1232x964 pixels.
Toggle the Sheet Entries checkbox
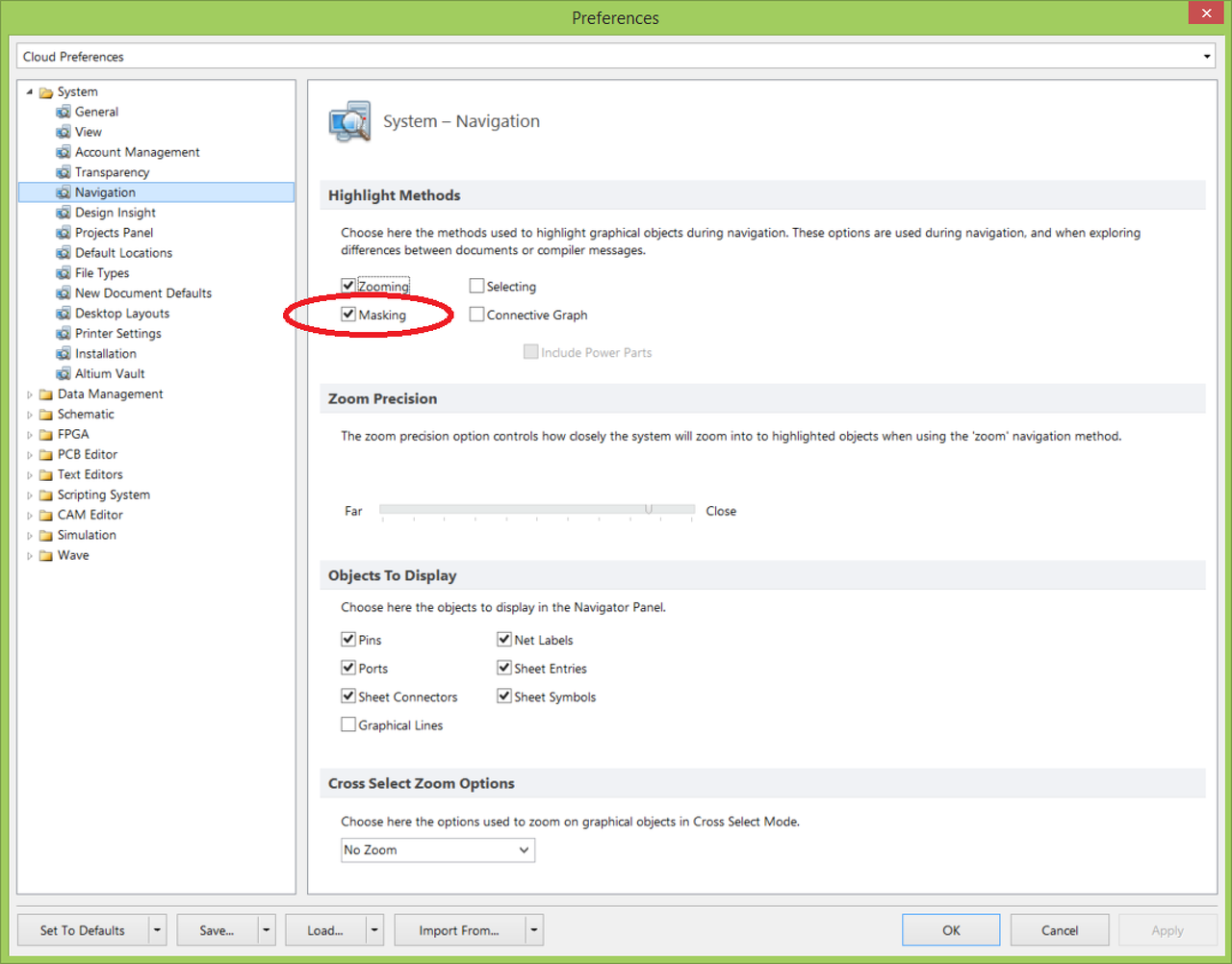504,668
